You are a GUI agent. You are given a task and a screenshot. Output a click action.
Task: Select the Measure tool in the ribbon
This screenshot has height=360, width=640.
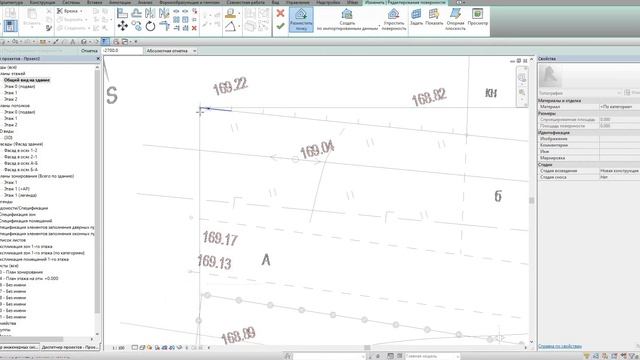[x=230, y=14]
